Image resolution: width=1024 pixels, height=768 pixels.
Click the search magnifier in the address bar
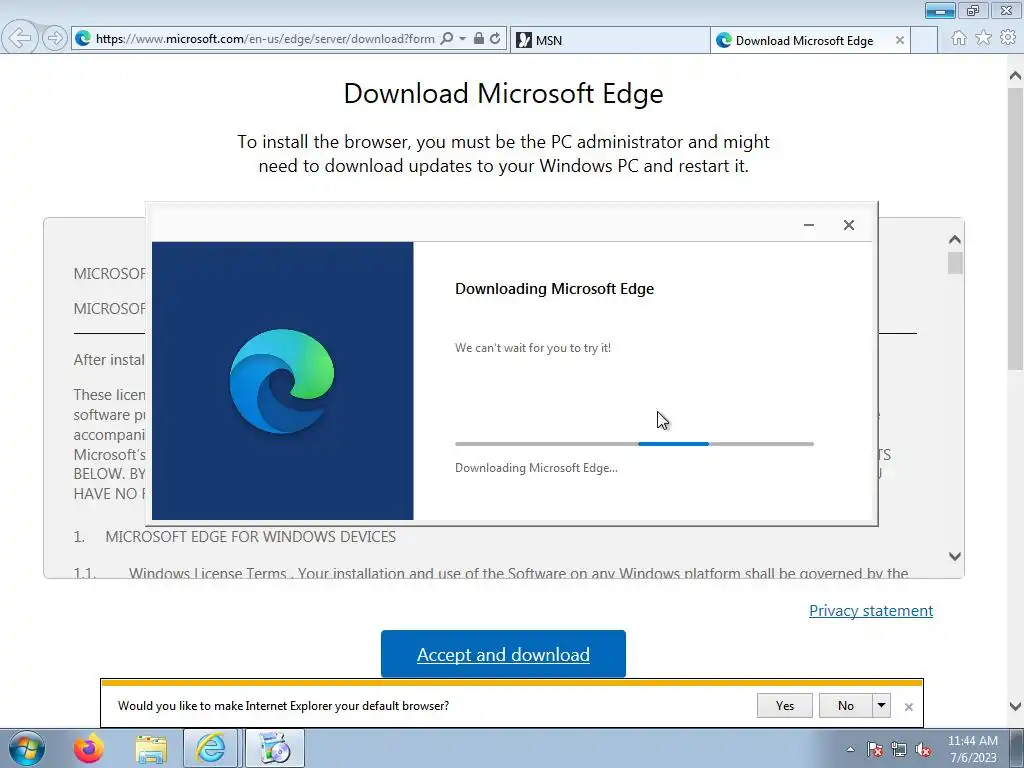click(x=447, y=39)
